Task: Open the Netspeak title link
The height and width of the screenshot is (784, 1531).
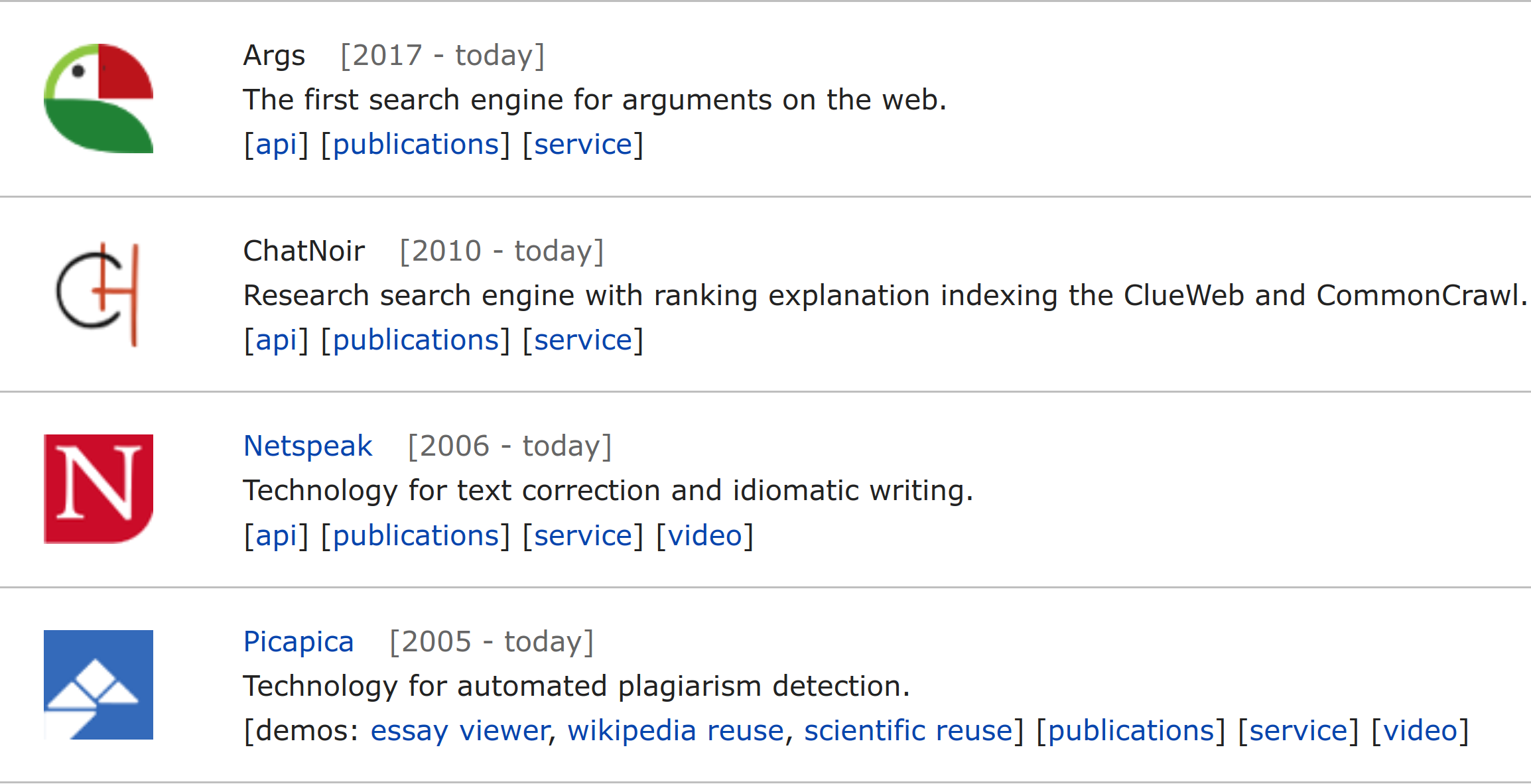Action: pyautogui.click(x=308, y=446)
